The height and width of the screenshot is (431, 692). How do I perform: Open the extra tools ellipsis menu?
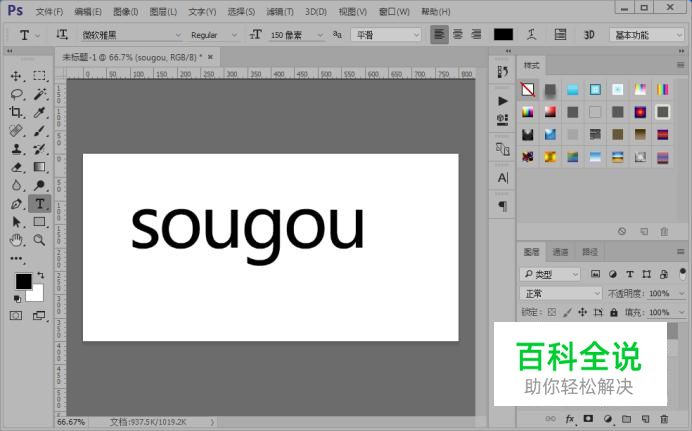(x=16, y=259)
